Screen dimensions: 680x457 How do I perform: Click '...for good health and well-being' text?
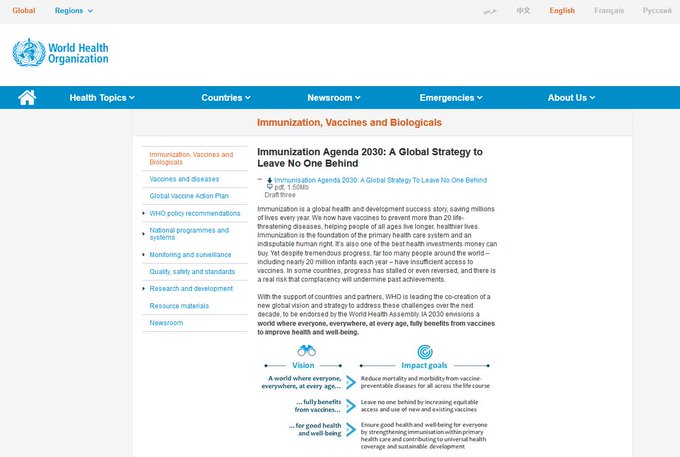coord(315,429)
